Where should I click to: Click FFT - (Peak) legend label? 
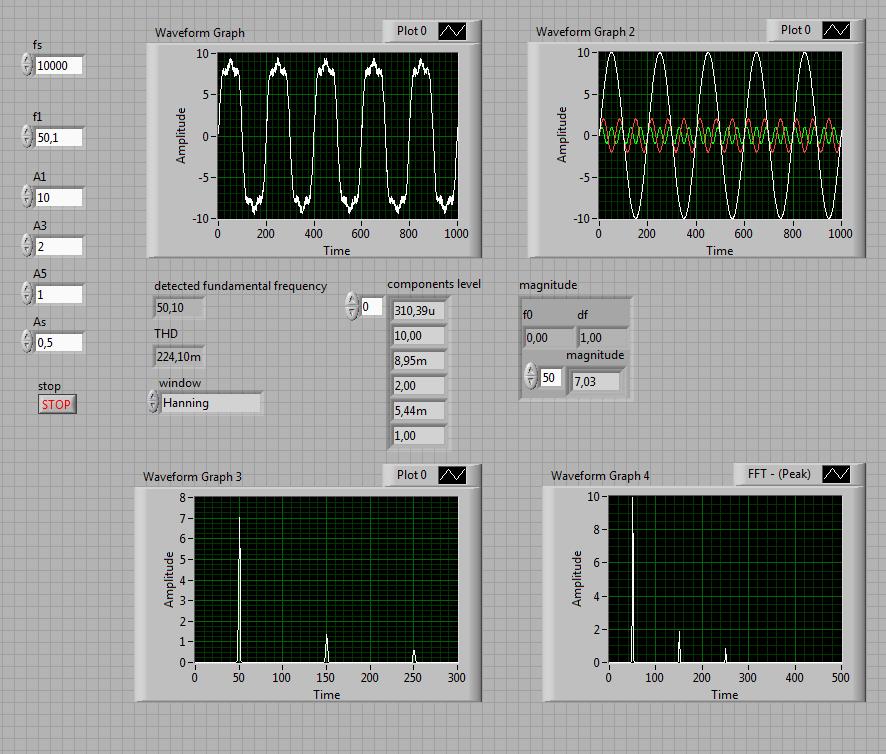pyautogui.click(x=779, y=474)
